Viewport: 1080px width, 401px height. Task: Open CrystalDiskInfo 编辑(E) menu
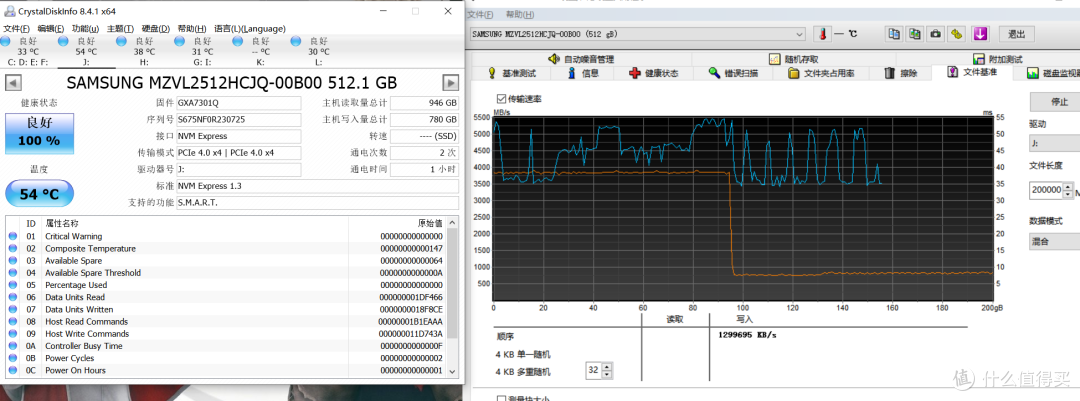click(51, 28)
